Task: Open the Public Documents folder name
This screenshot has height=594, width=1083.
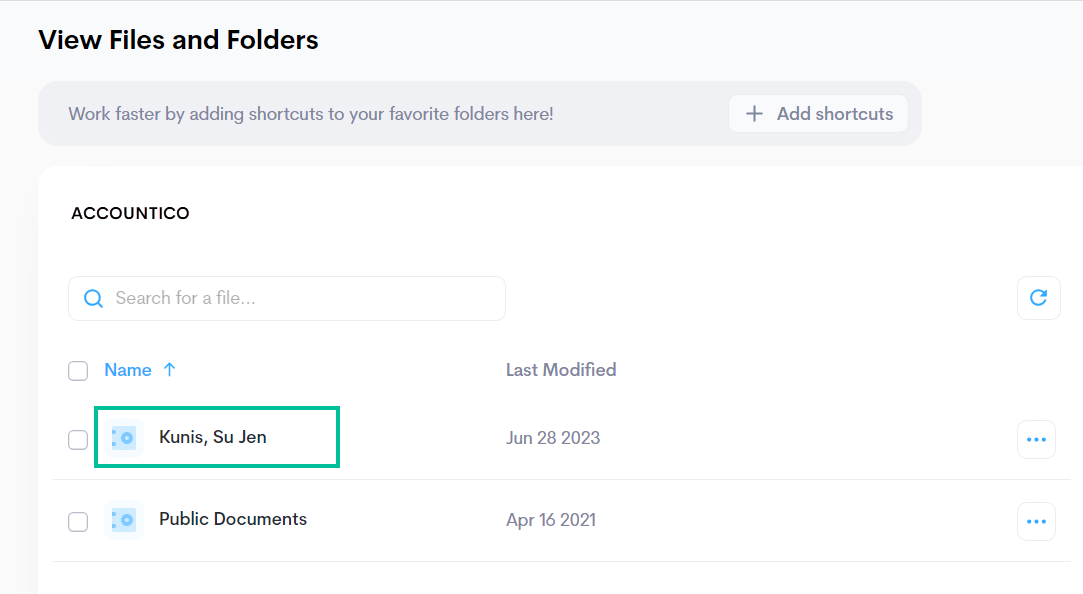Action: tap(233, 519)
